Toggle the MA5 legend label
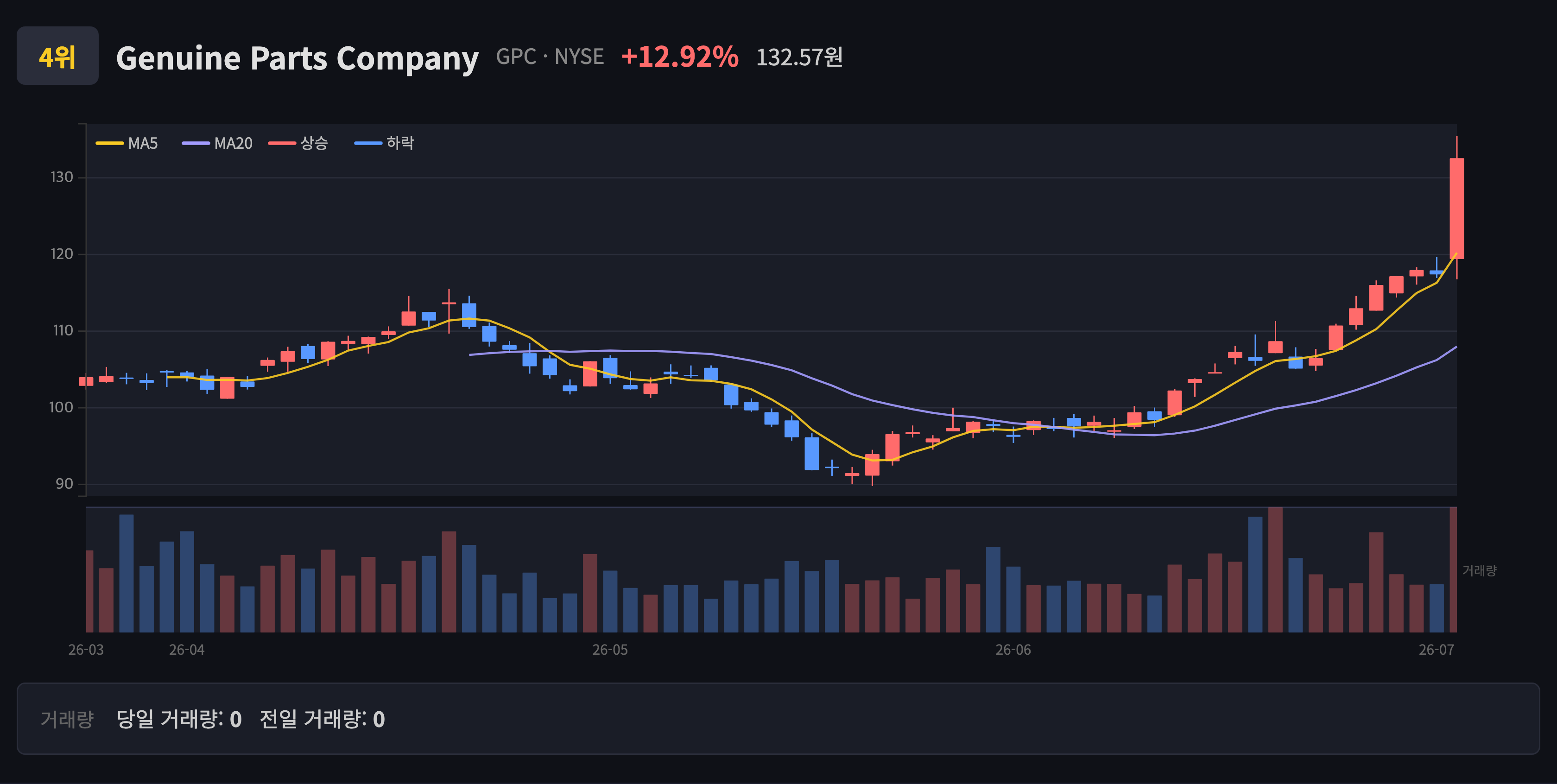 pos(143,143)
